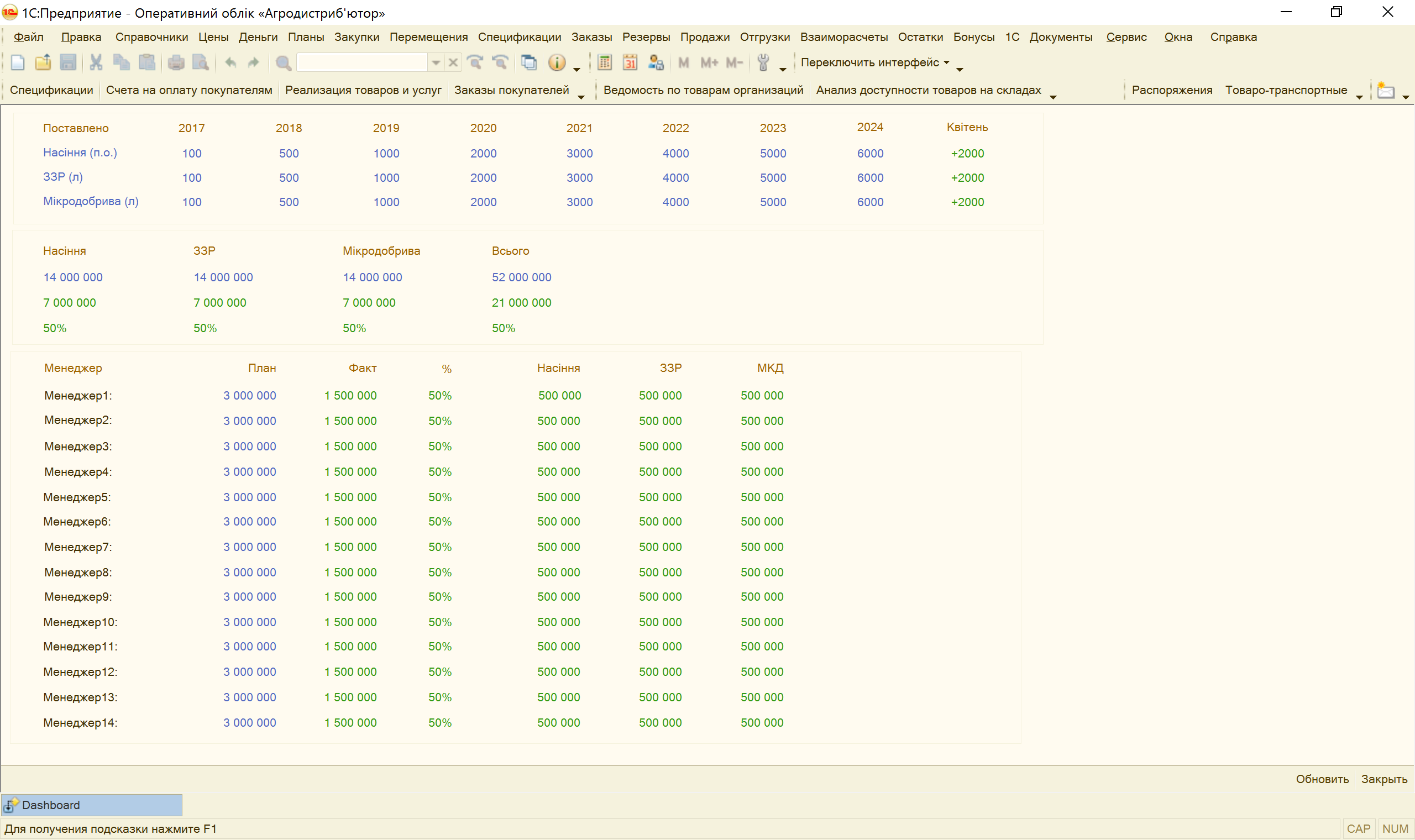The width and height of the screenshot is (1415, 840).
Task: Open the Переключить интерфейс dropdown
Action: [x=875, y=62]
